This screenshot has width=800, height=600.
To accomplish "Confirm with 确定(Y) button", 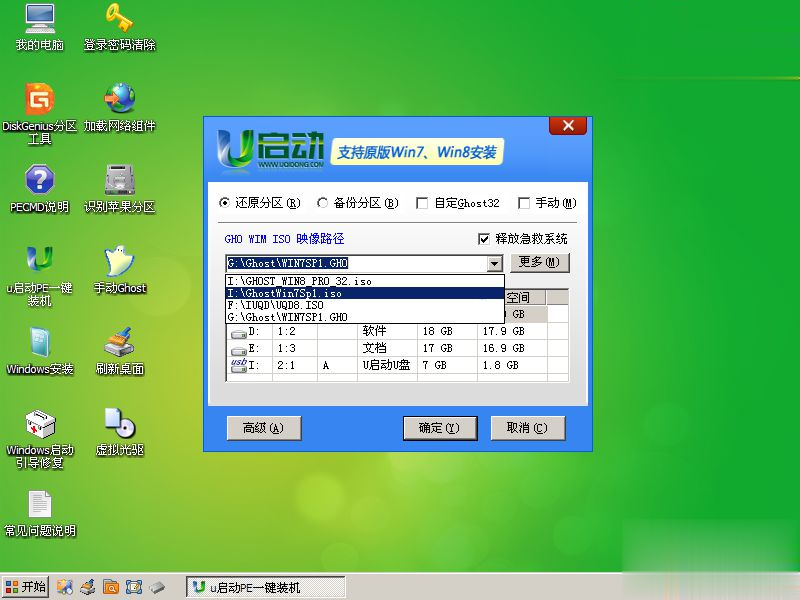I will pos(440,428).
